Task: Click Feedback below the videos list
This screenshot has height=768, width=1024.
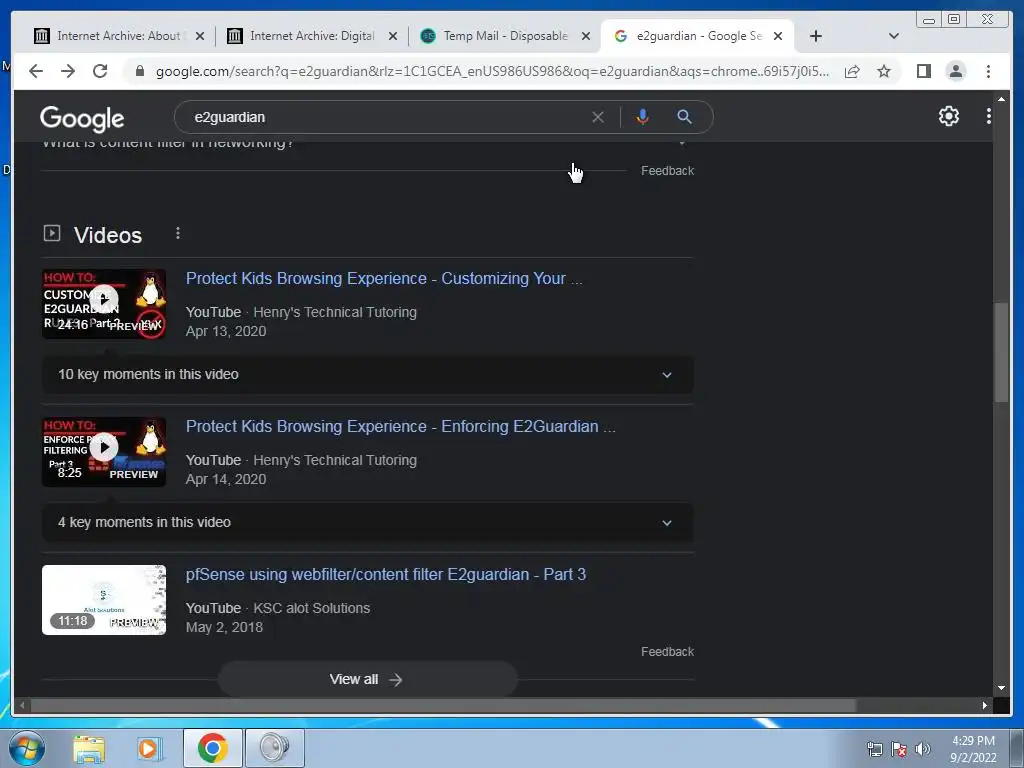Action: 667,652
